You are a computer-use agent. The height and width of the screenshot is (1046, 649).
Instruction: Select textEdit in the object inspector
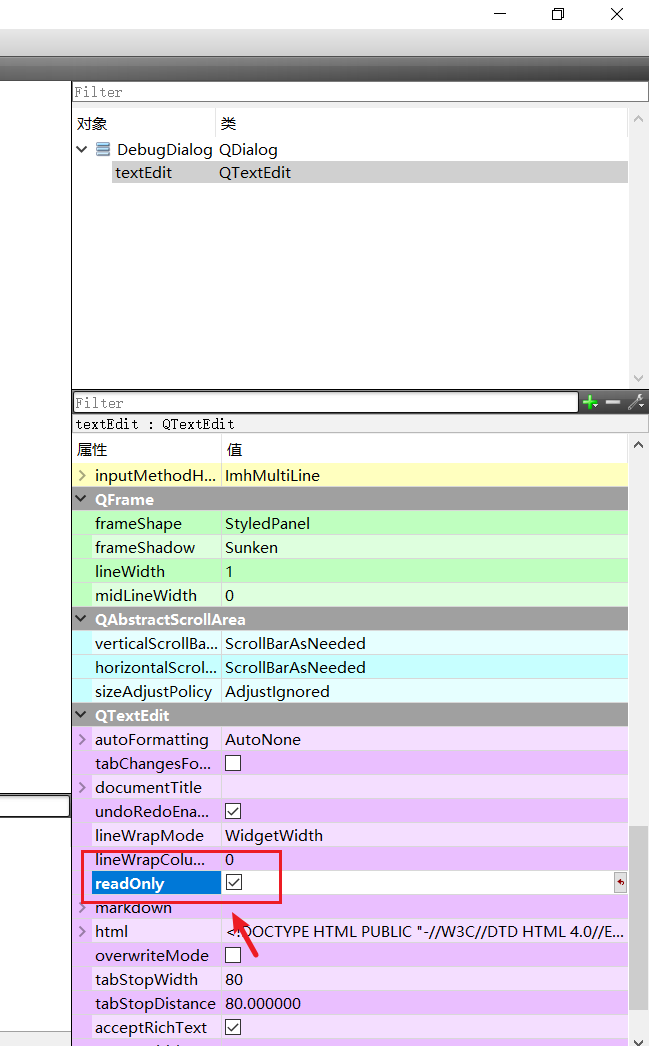coord(144,173)
